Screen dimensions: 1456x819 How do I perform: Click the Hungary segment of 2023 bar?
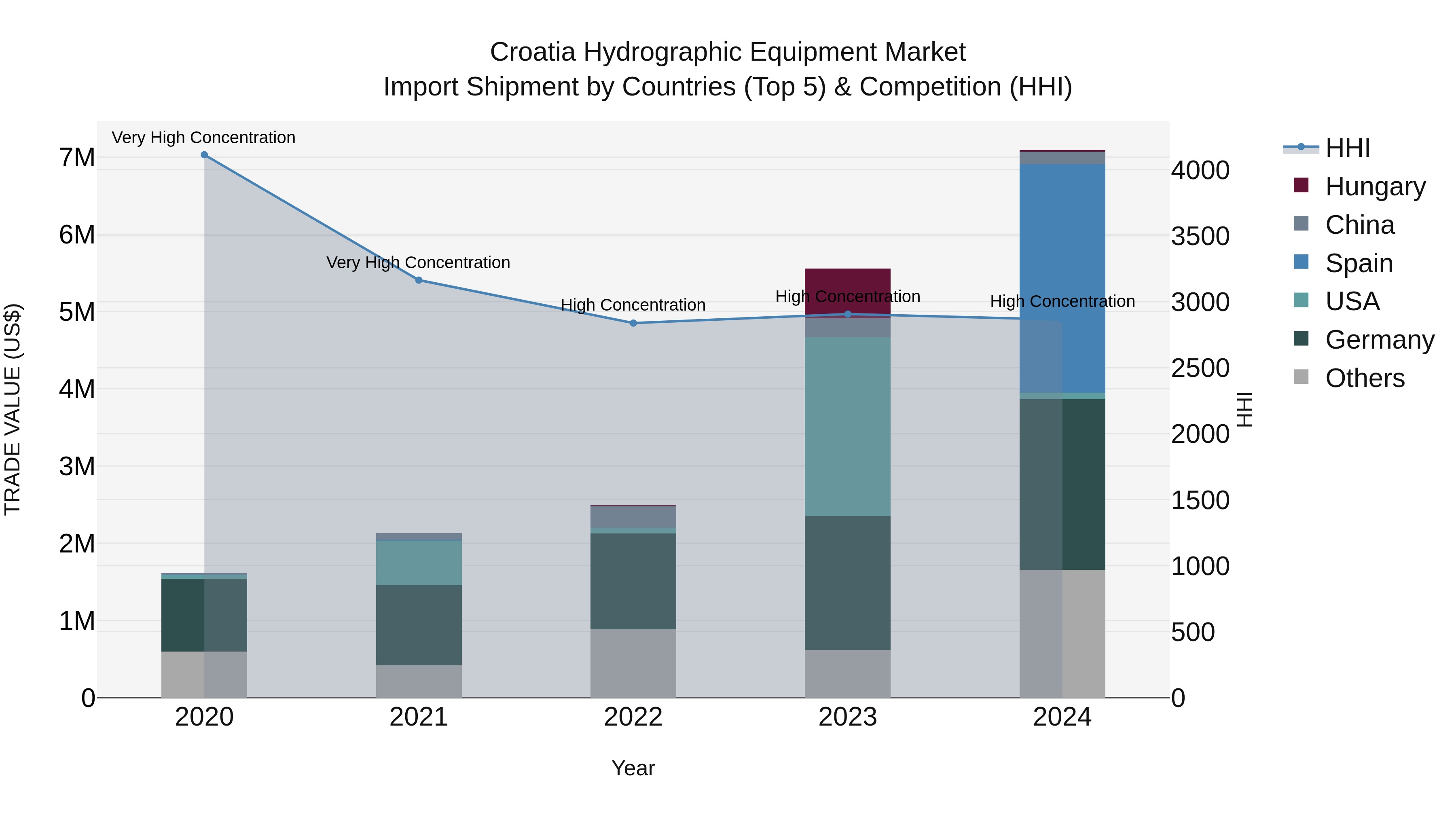click(x=848, y=293)
